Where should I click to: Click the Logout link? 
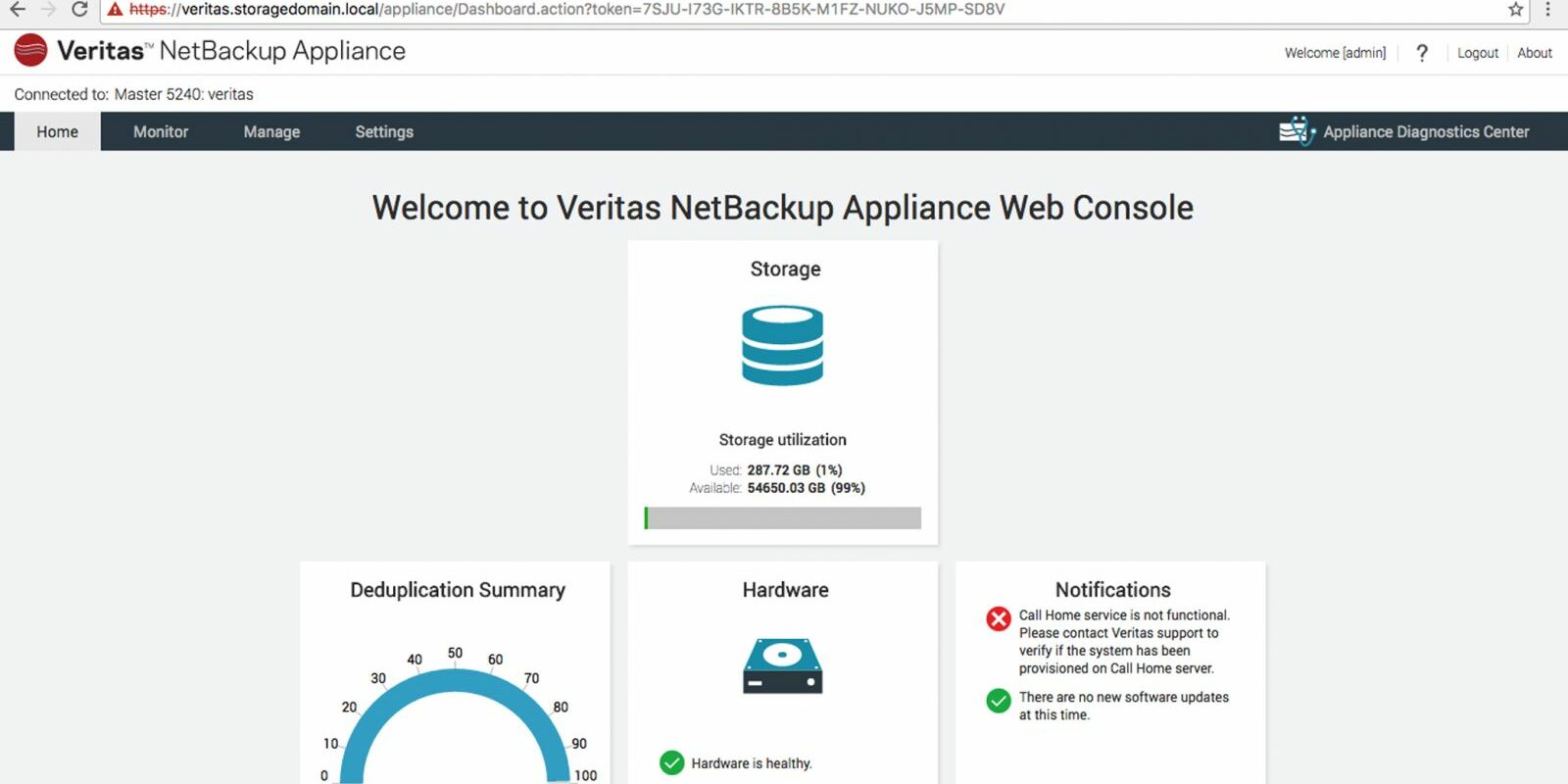(1477, 53)
